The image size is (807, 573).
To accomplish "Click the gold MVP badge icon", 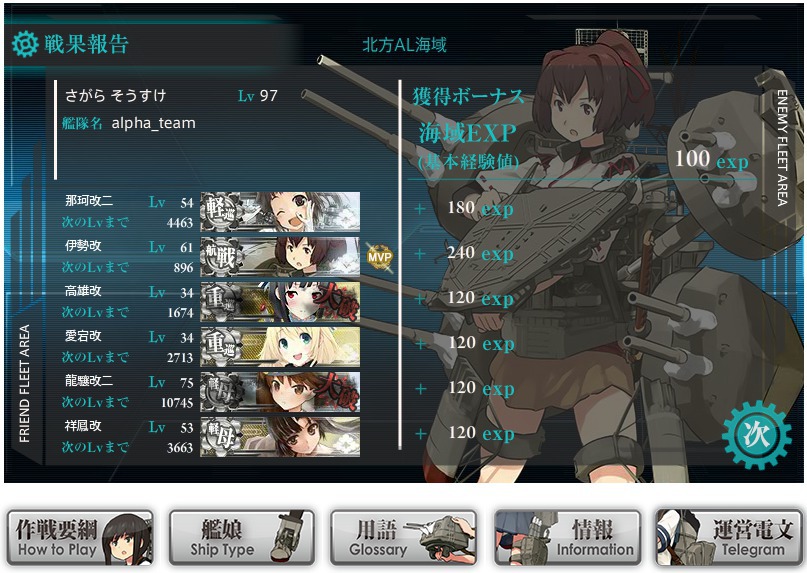I will [x=379, y=257].
